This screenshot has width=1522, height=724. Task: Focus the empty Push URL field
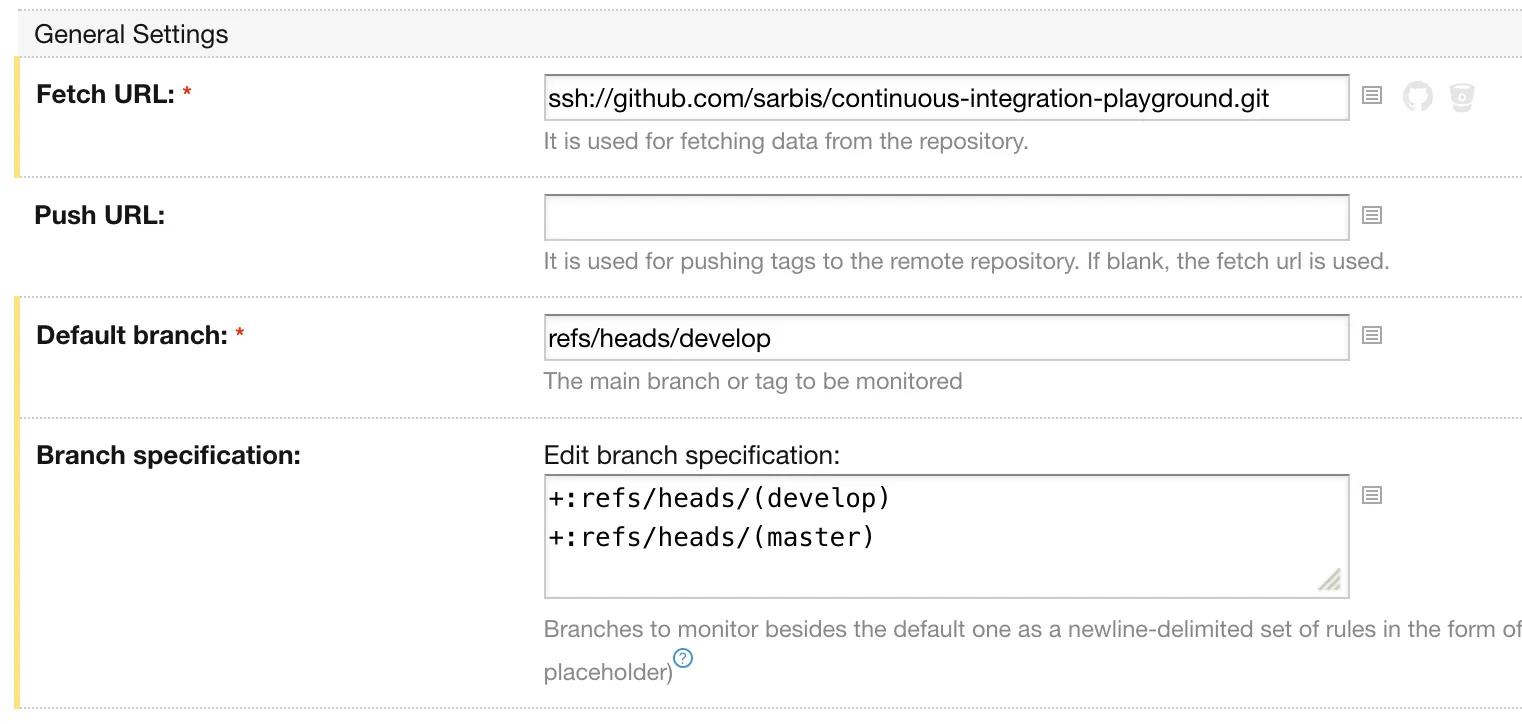point(945,217)
